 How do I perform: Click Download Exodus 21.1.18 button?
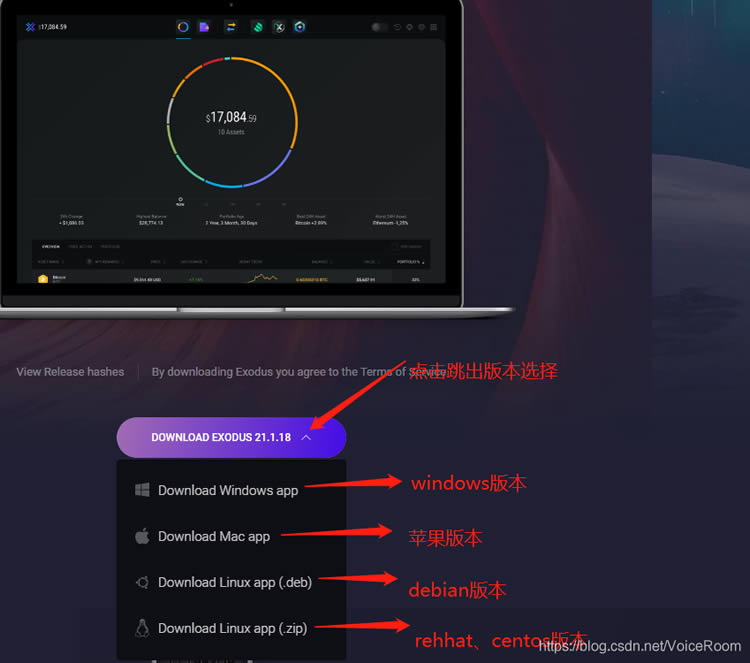pos(231,437)
